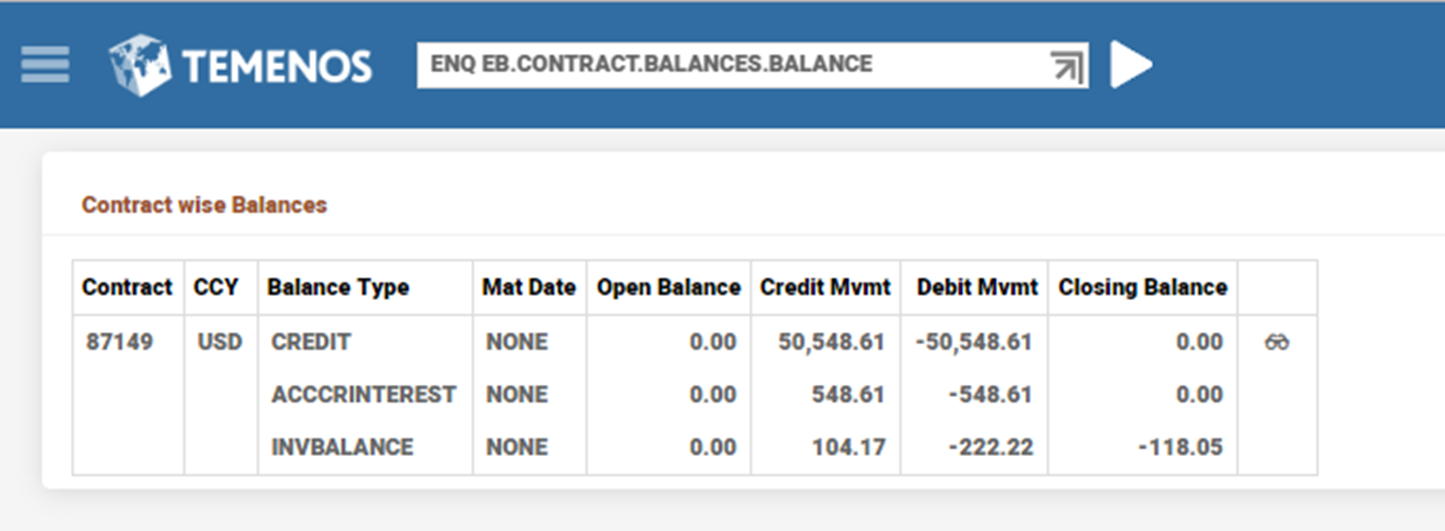
Task: Click the Balance Type column header
Action: (x=338, y=288)
